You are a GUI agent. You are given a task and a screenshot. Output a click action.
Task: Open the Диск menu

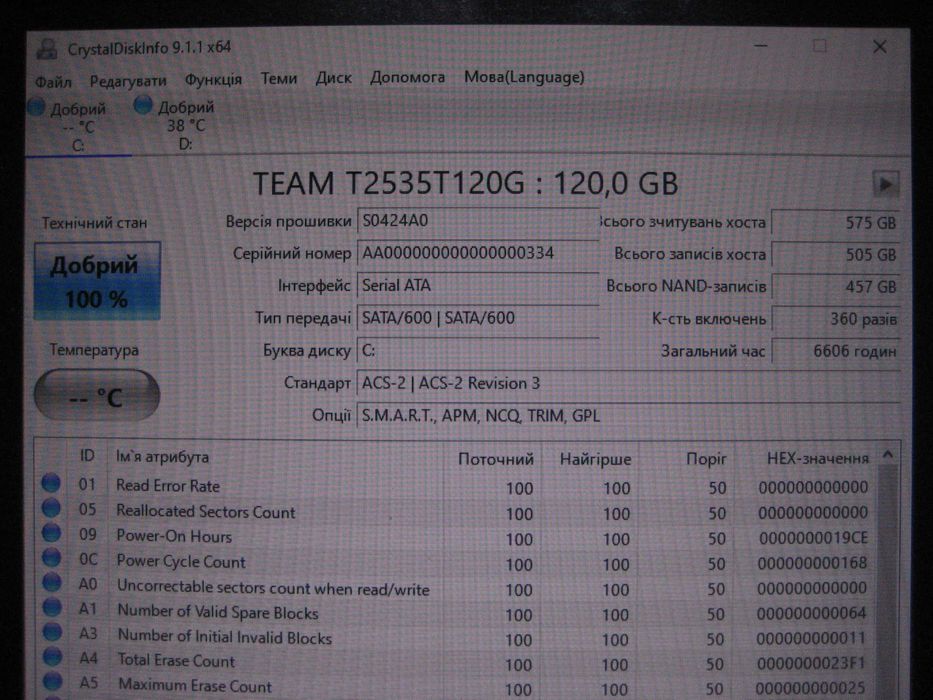[333, 77]
